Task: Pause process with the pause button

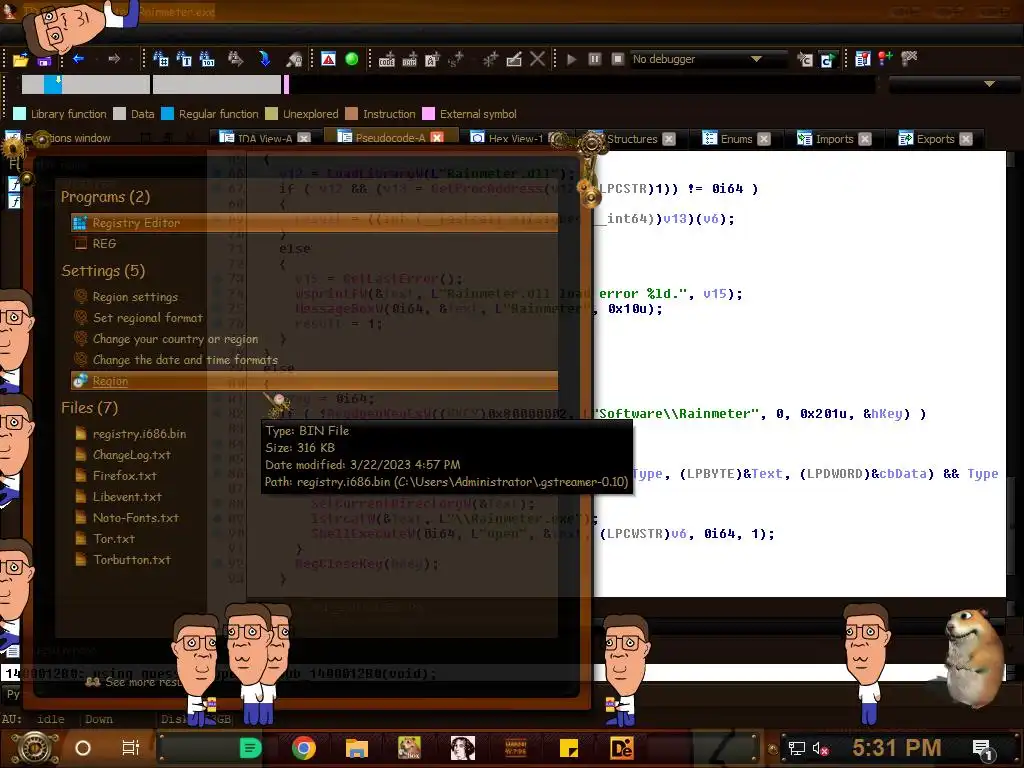Action: tap(595, 59)
